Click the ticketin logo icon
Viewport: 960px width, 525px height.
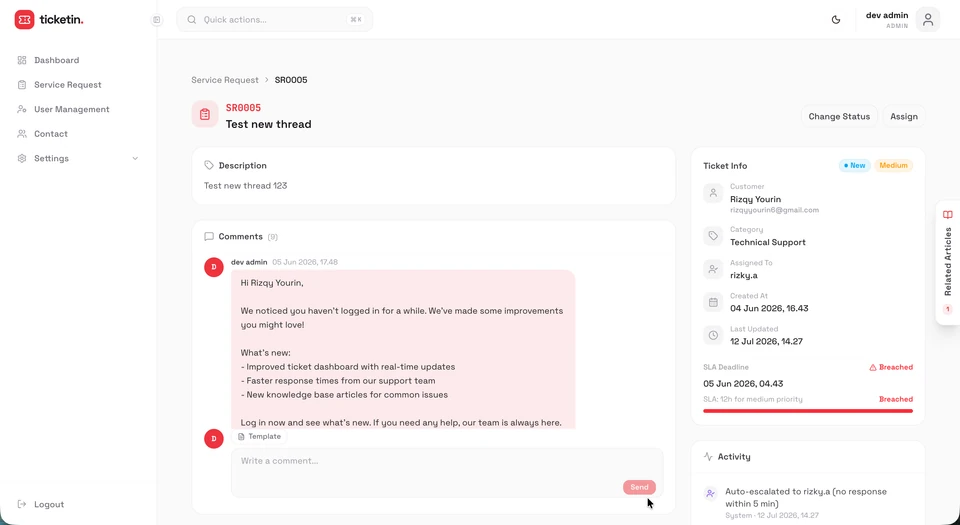[24, 20]
